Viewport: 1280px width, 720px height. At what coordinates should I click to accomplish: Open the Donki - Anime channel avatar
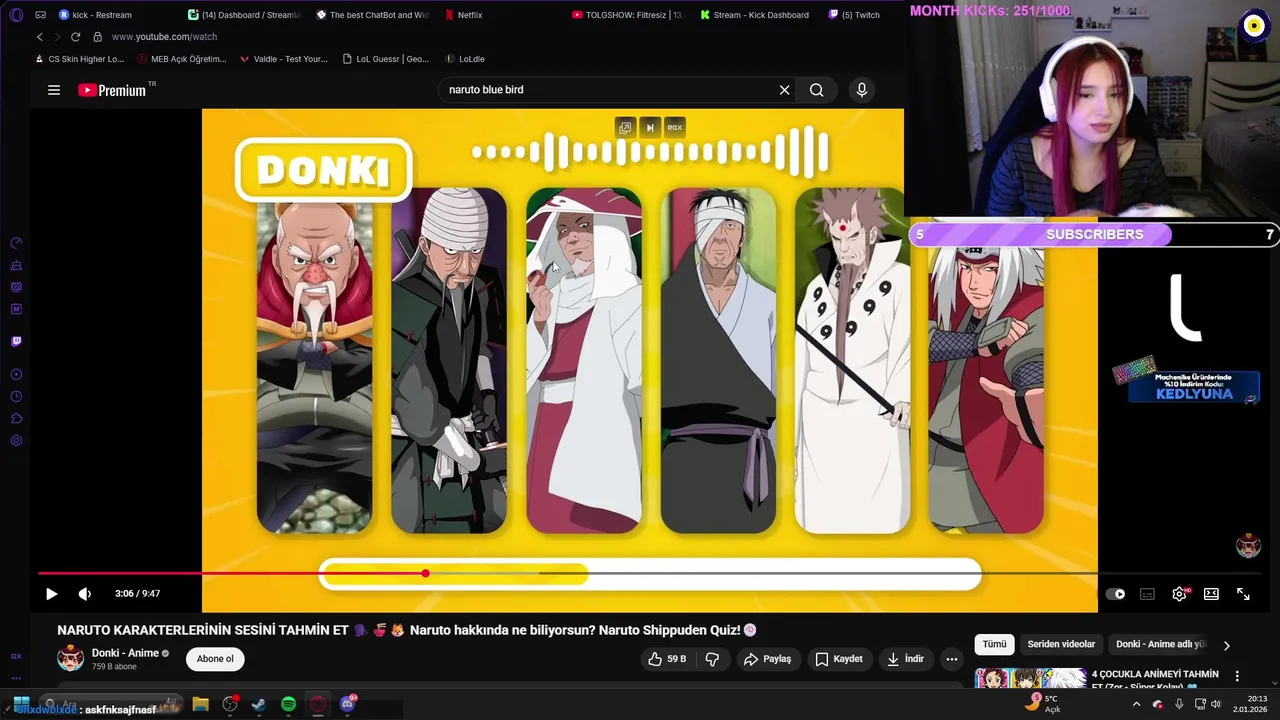(70, 659)
